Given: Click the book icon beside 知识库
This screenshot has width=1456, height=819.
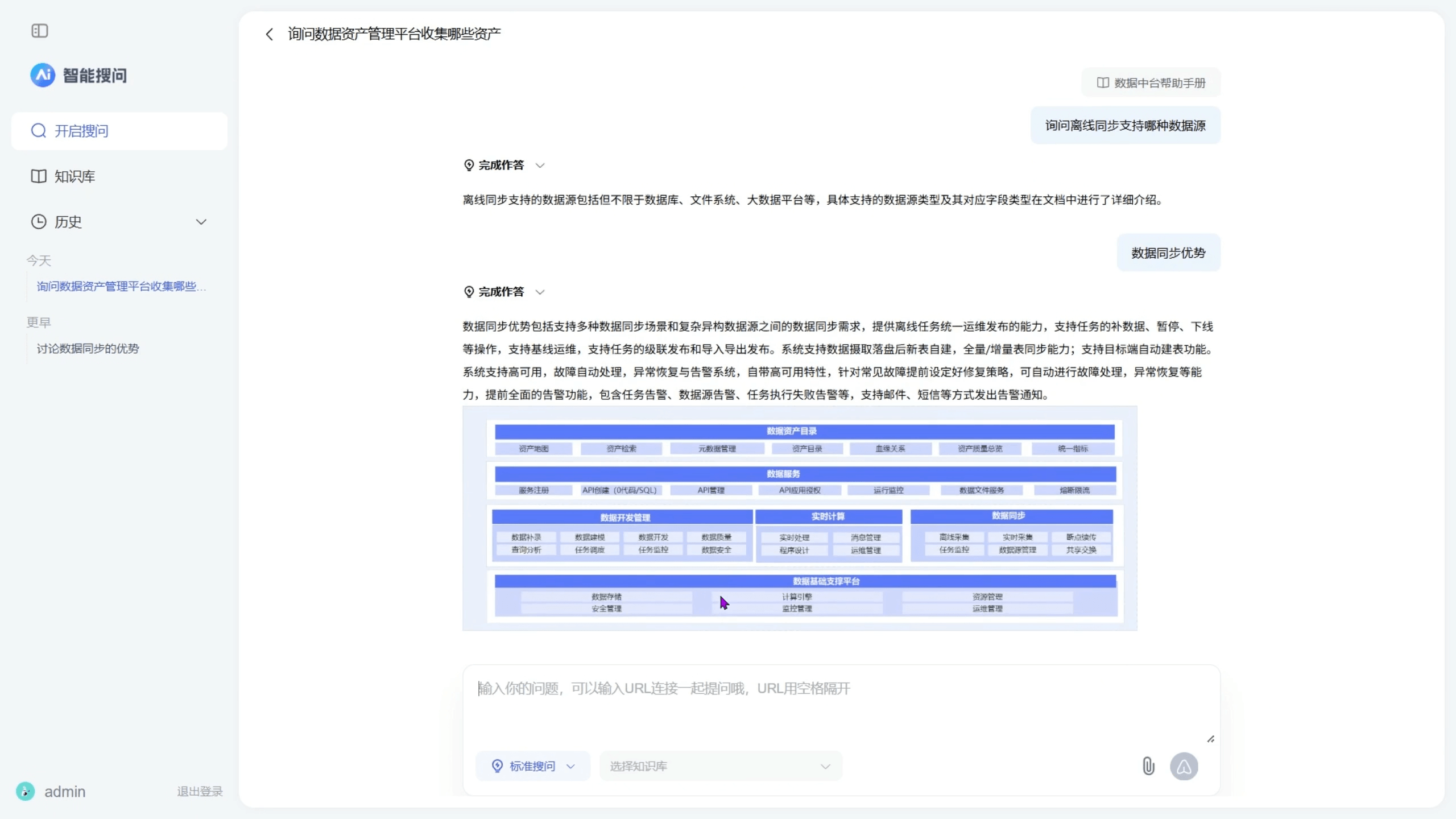Looking at the screenshot, I should click(x=39, y=176).
